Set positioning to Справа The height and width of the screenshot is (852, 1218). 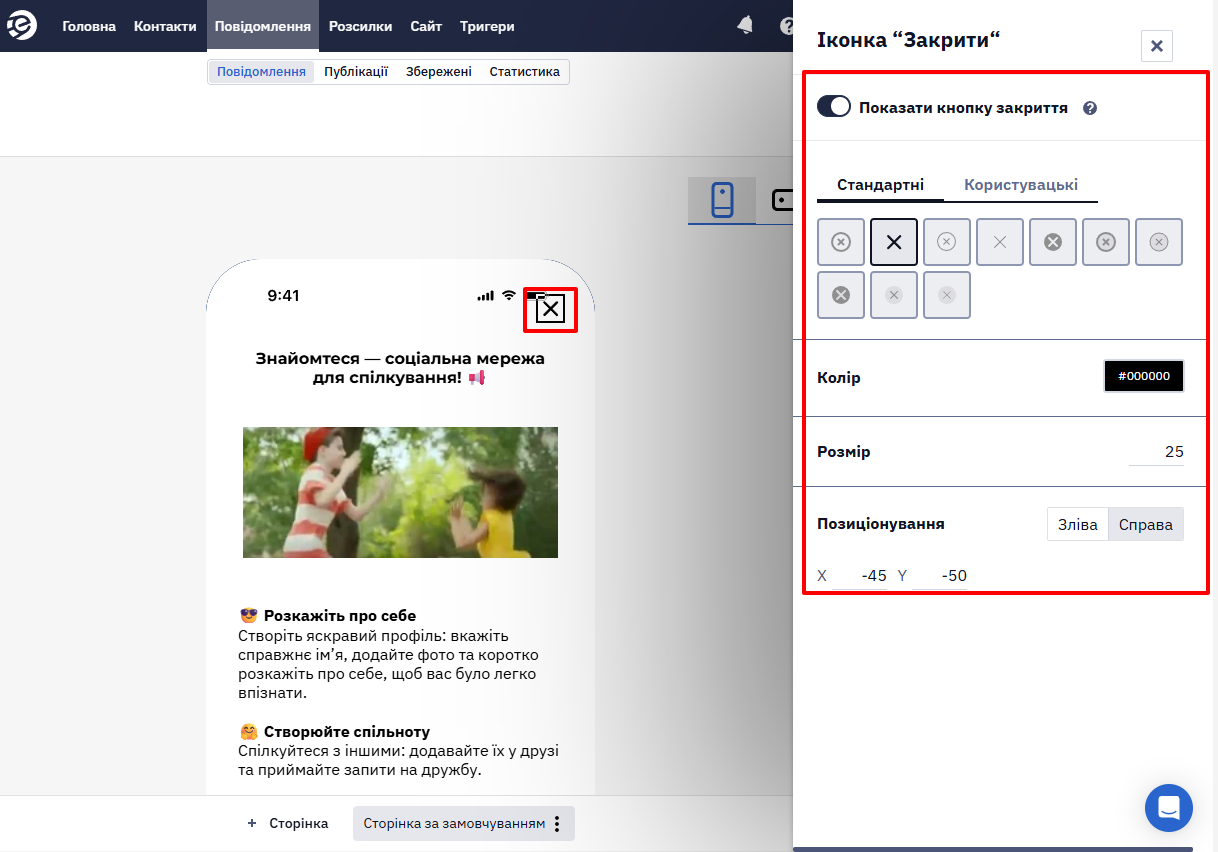click(1146, 525)
